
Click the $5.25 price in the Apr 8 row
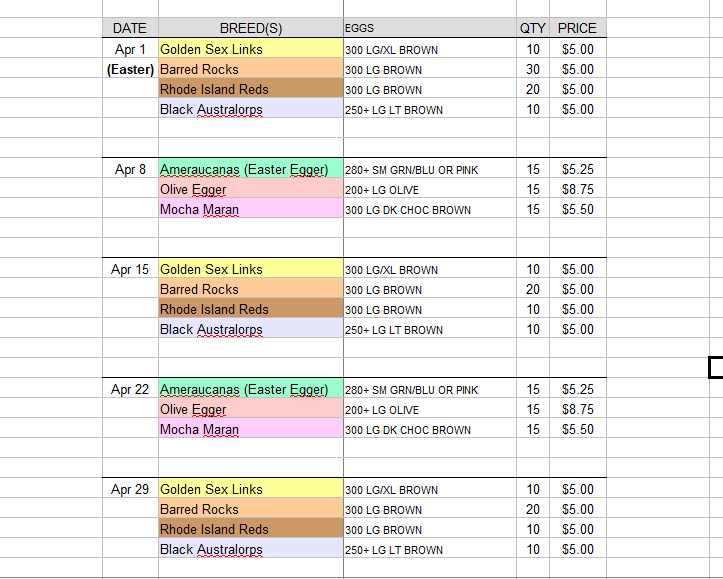point(577,169)
